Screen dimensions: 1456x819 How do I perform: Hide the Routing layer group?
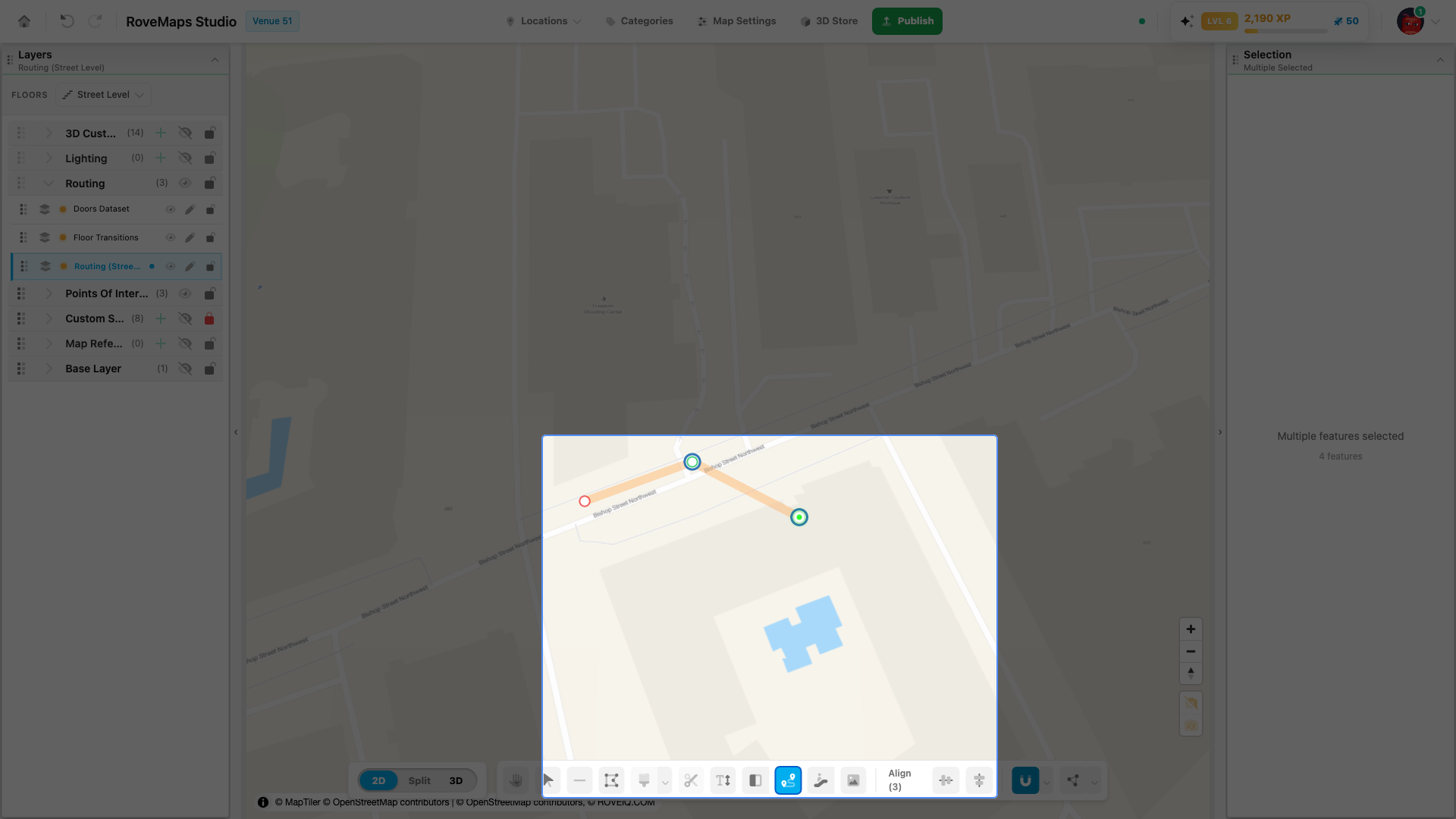click(184, 184)
